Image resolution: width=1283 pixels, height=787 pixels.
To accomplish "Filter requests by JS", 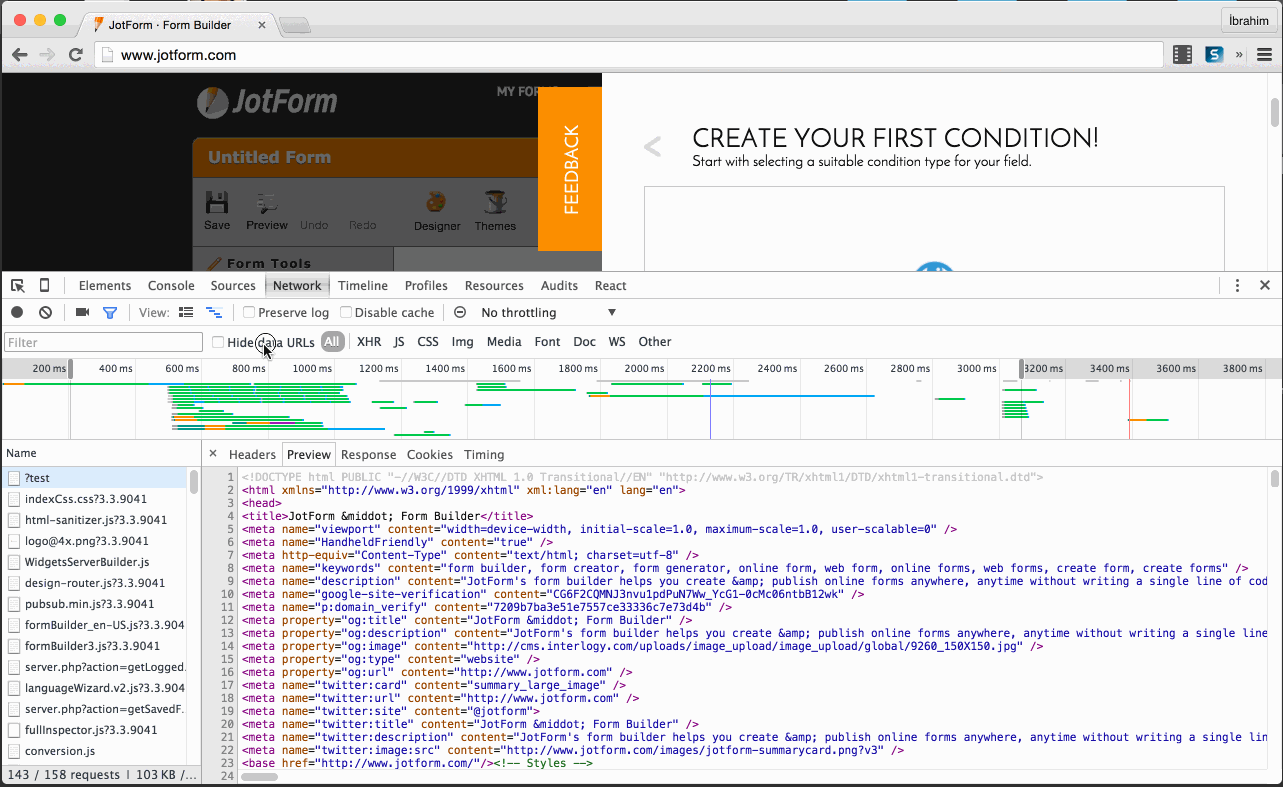I will [399, 342].
